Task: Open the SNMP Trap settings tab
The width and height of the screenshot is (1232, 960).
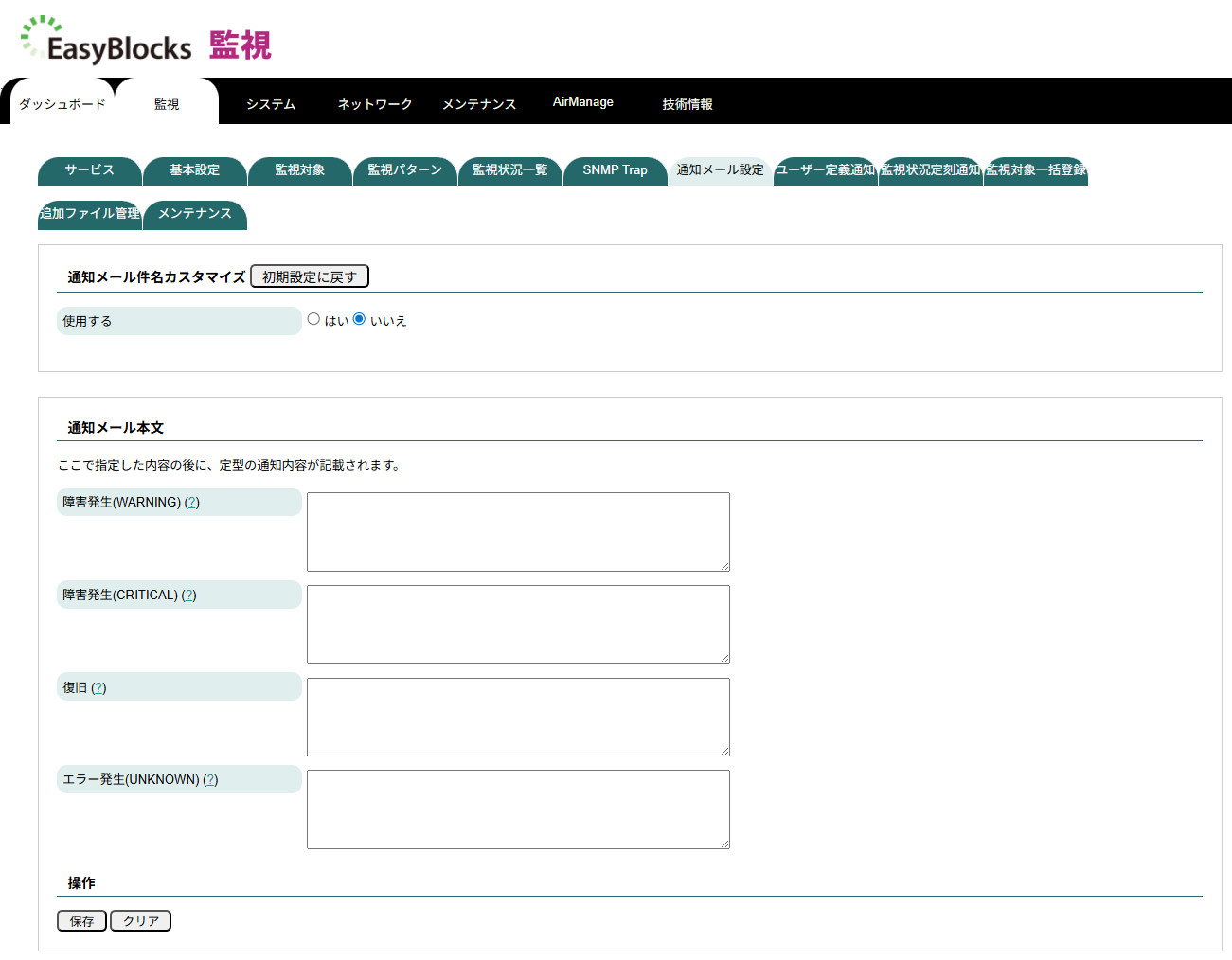Action: [x=615, y=170]
